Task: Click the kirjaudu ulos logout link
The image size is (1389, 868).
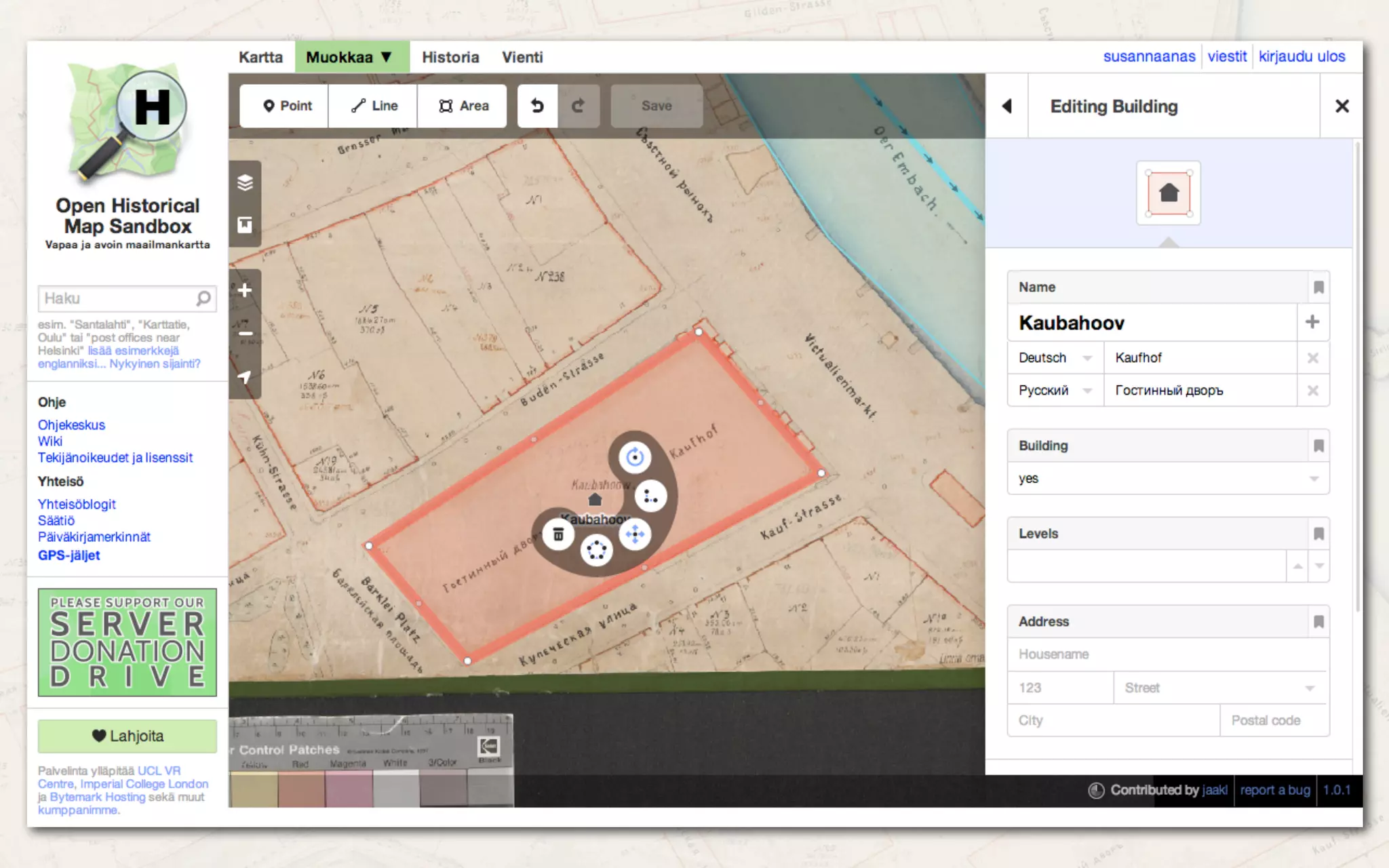Action: [x=1302, y=56]
